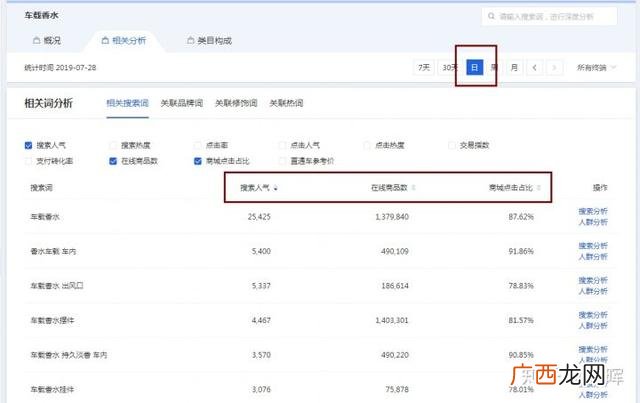Open 人群分析 for 车载香水 出风口 row
The image size is (640, 403).
[x=593, y=291]
